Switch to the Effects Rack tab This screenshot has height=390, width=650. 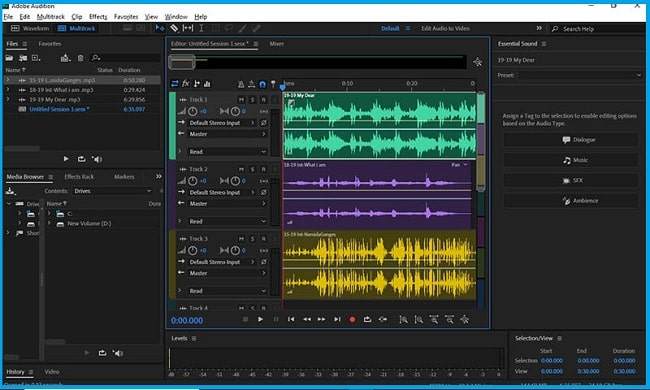point(79,177)
